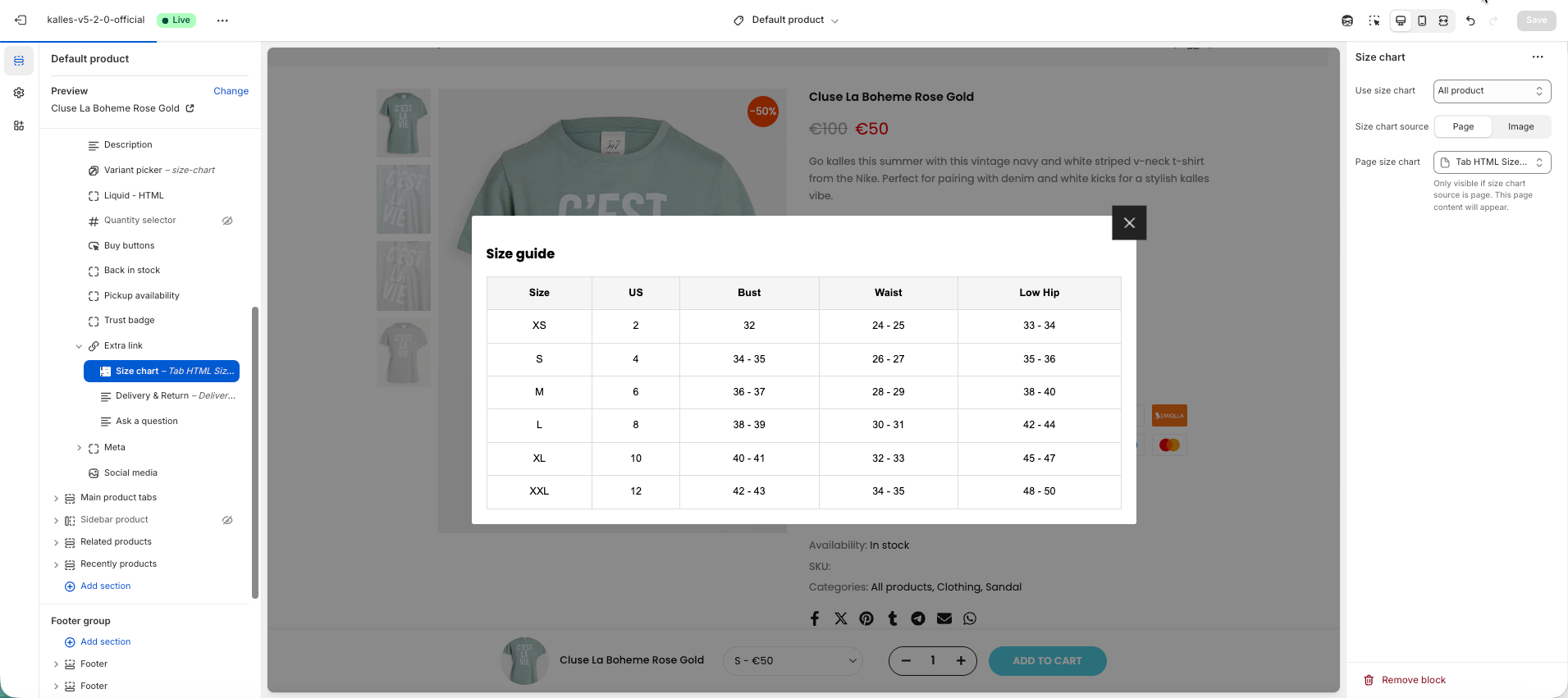The width and height of the screenshot is (1568, 698).
Task: Share product via Telegram icon
Action: 918,618
